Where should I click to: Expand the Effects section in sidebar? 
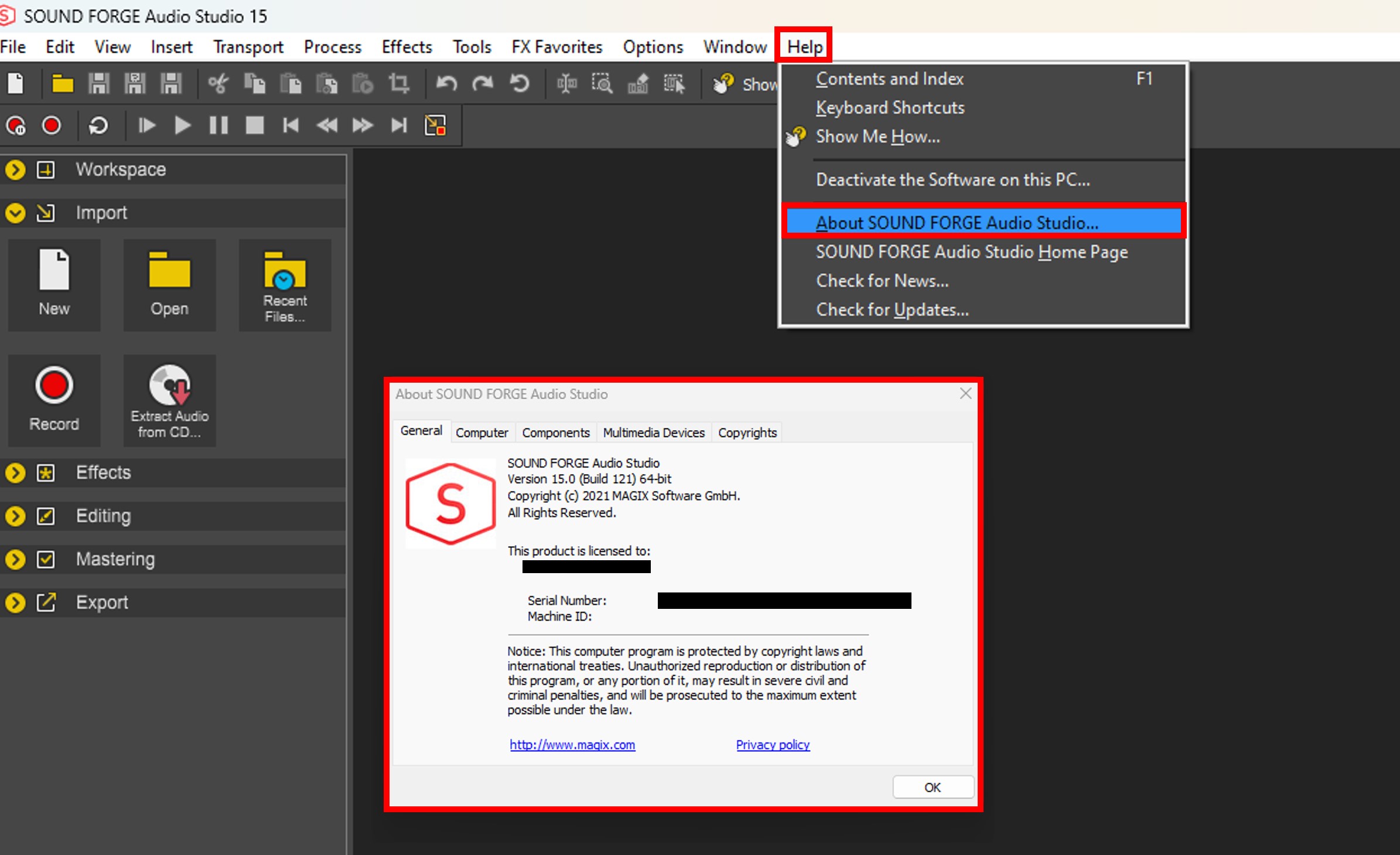tap(15, 473)
